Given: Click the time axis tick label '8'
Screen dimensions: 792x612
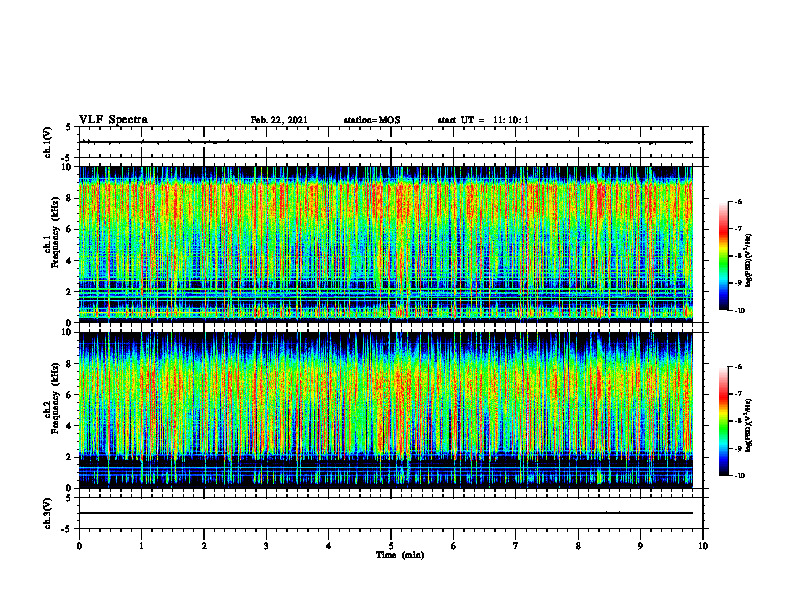Looking at the screenshot, I should tap(578, 546).
